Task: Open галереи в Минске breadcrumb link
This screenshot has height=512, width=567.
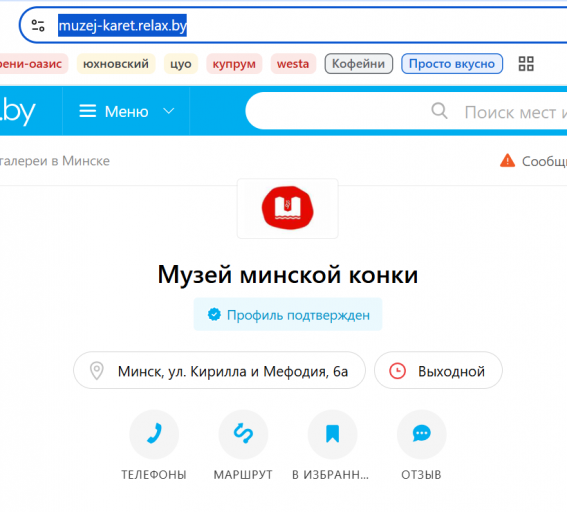Action: click(55, 161)
